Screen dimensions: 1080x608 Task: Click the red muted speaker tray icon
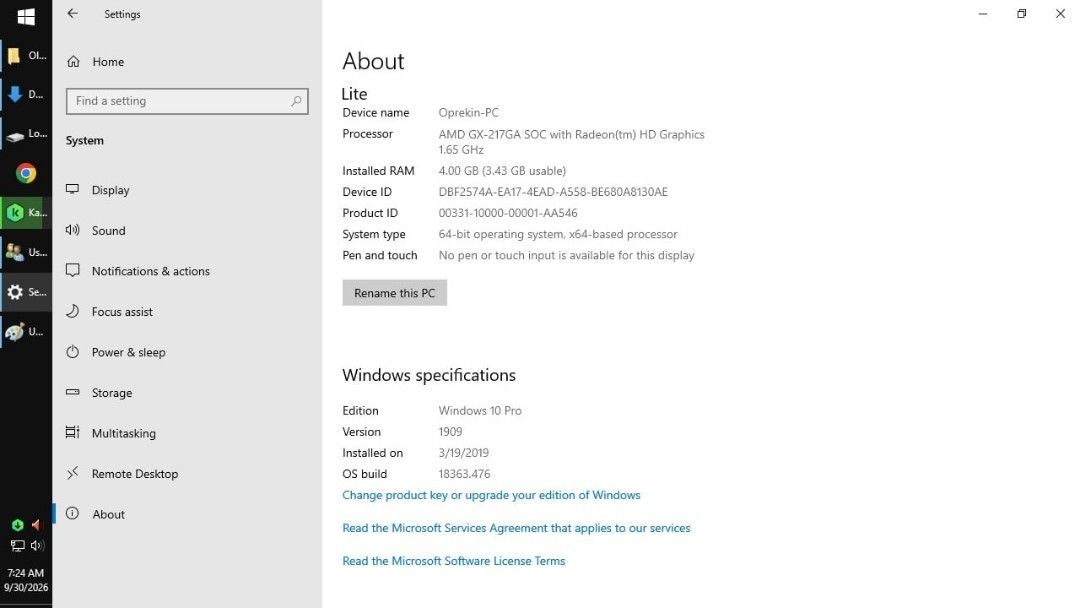pyautogui.click(x=36, y=525)
